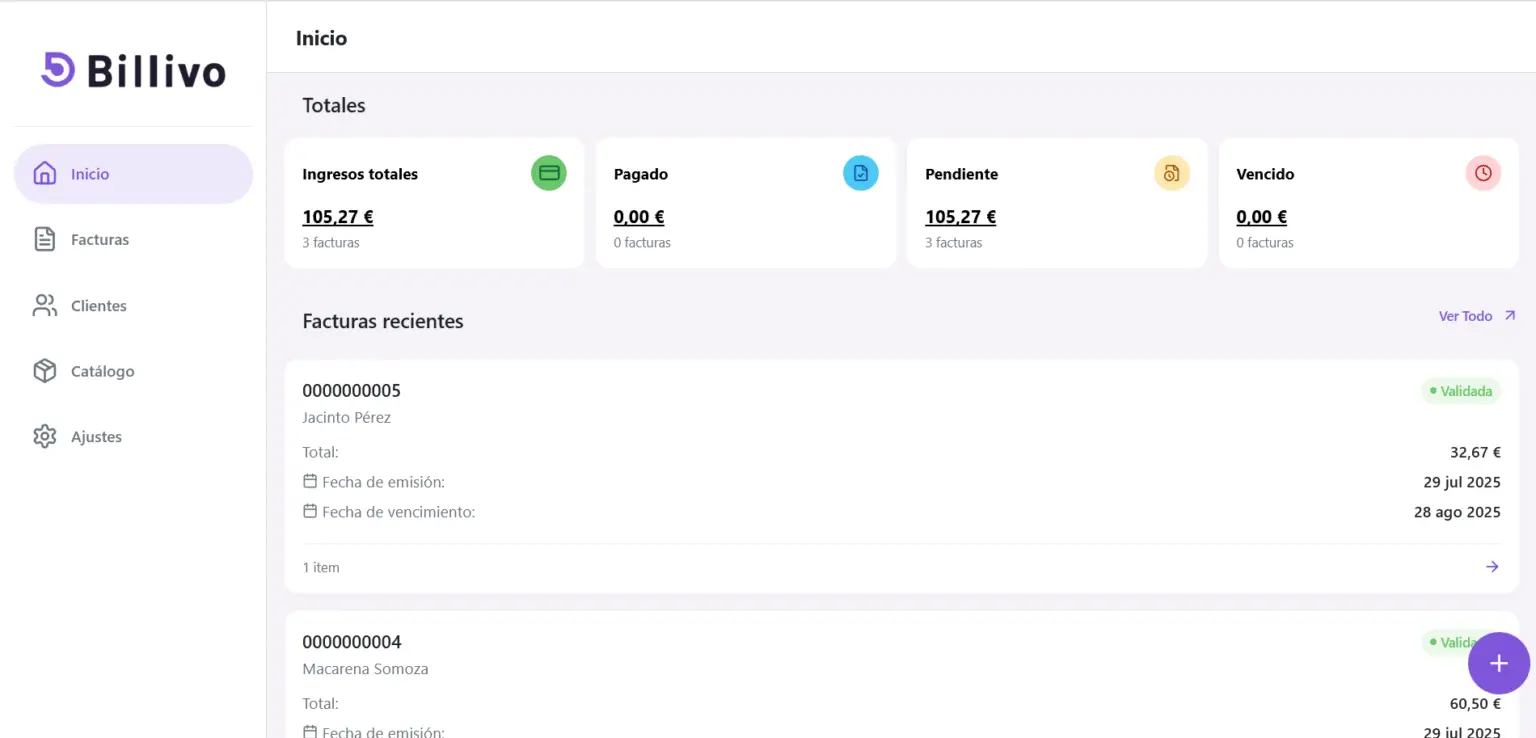Click the 105,27 € Ingresos totales amount
The height and width of the screenshot is (738, 1536).
338,217
